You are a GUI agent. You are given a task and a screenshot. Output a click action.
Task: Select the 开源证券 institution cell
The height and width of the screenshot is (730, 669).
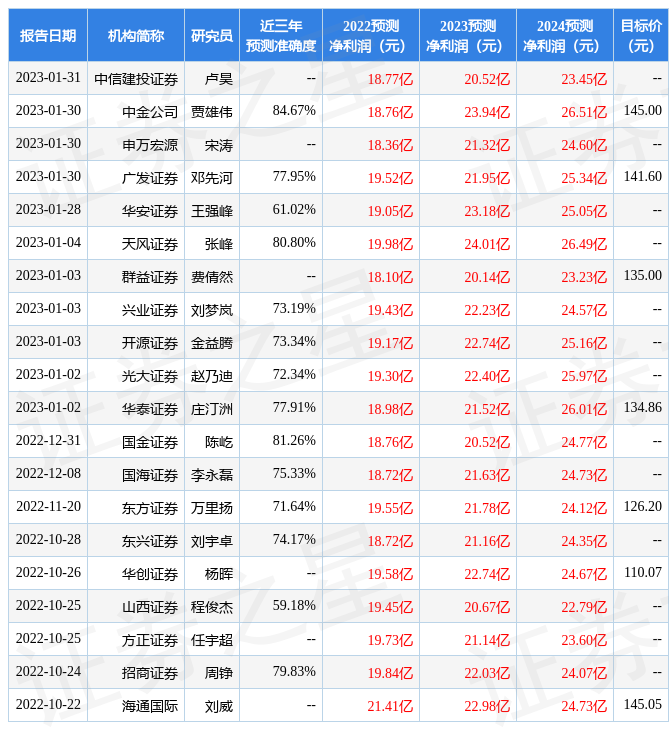pyautogui.click(x=136, y=343)
